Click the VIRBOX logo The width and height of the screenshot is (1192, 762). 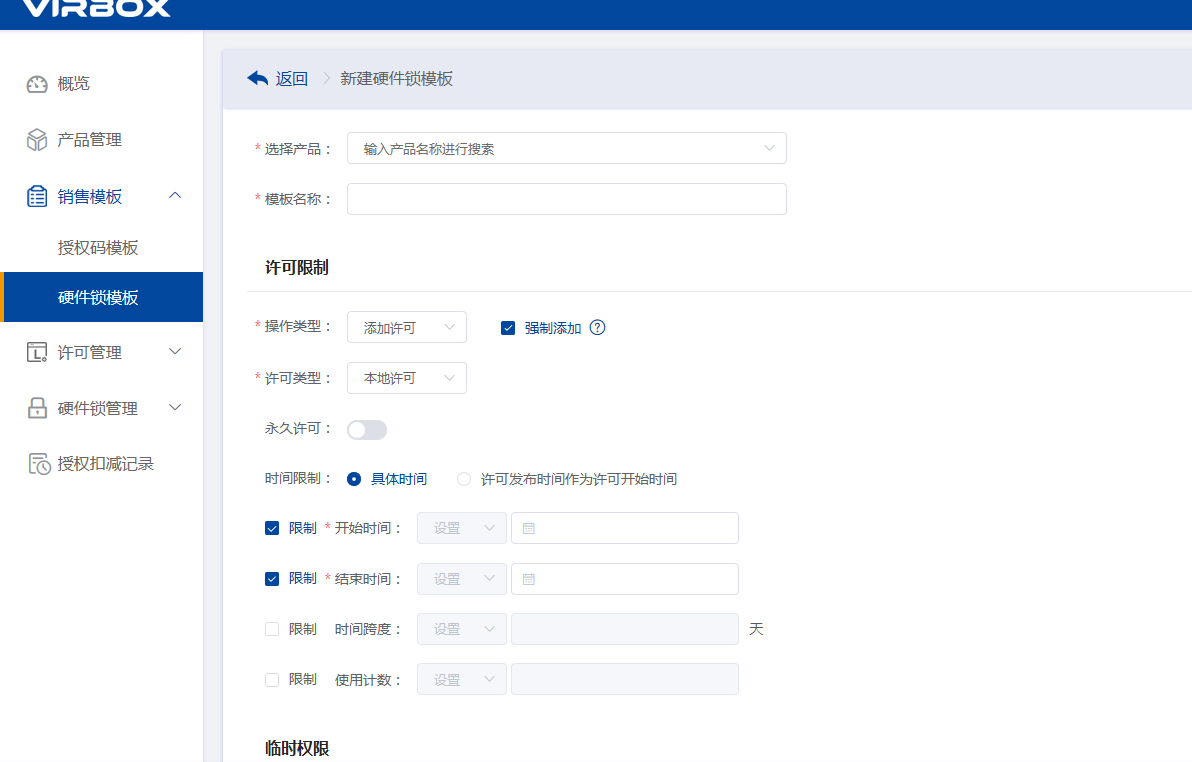point(97,8)
